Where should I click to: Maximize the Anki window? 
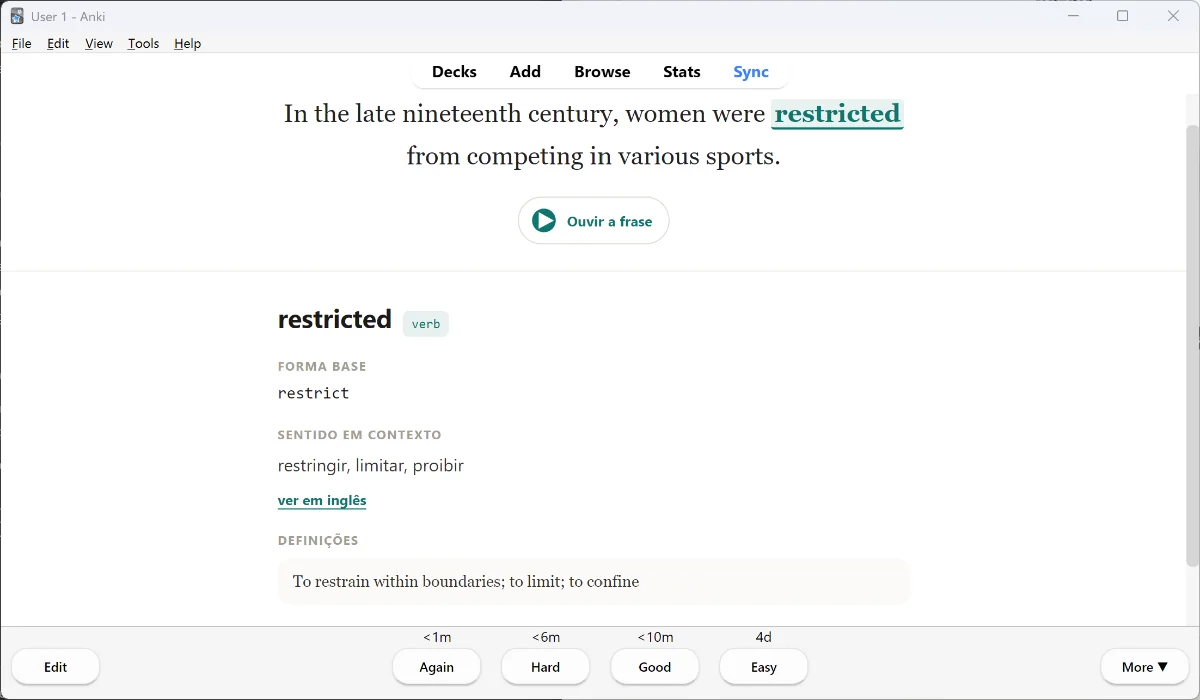[x=1123, y=16]
